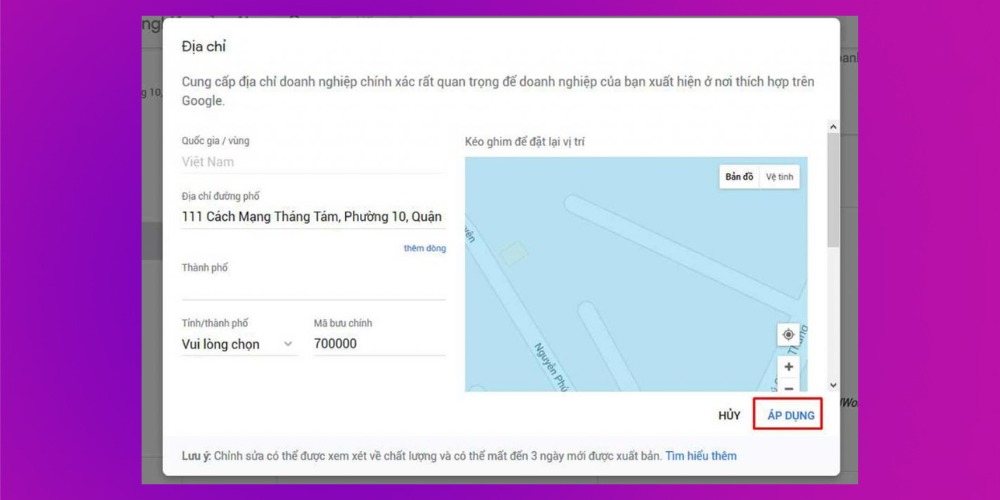This screenshot has width=1000, height=500.
Task: Click the vertical scrollbar thumb in dialog
Action: point(833,190)
